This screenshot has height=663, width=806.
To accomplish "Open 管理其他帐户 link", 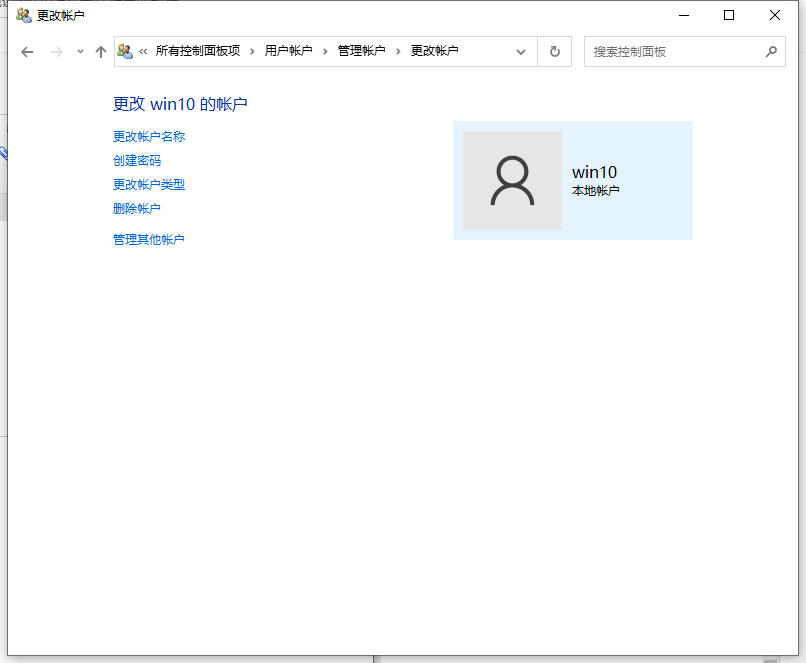I will 148,239.
